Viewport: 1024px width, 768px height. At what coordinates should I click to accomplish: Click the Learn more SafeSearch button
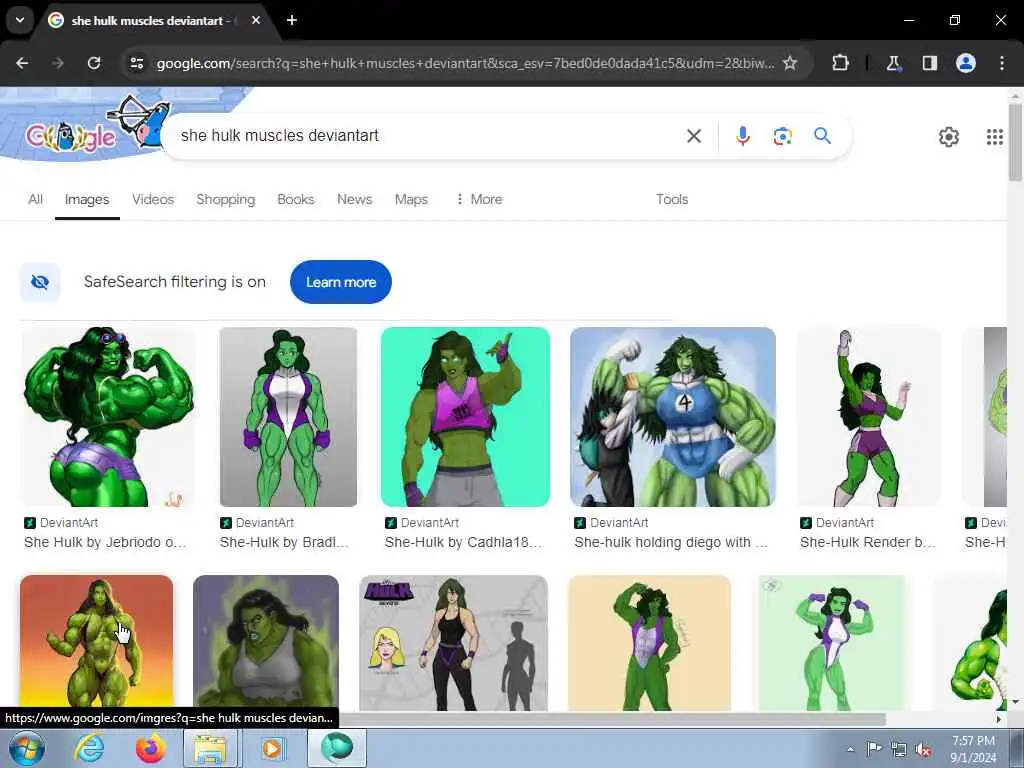click(341, 282)
